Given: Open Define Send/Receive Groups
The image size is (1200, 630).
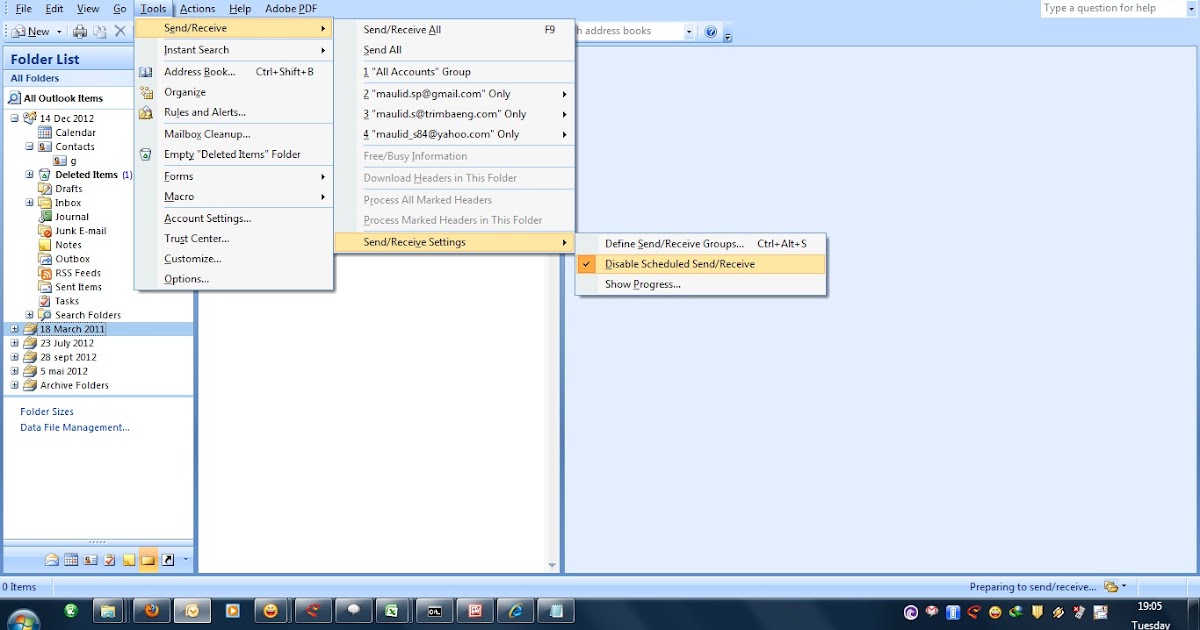Looking at the screenshot, I should coord(701,244).
